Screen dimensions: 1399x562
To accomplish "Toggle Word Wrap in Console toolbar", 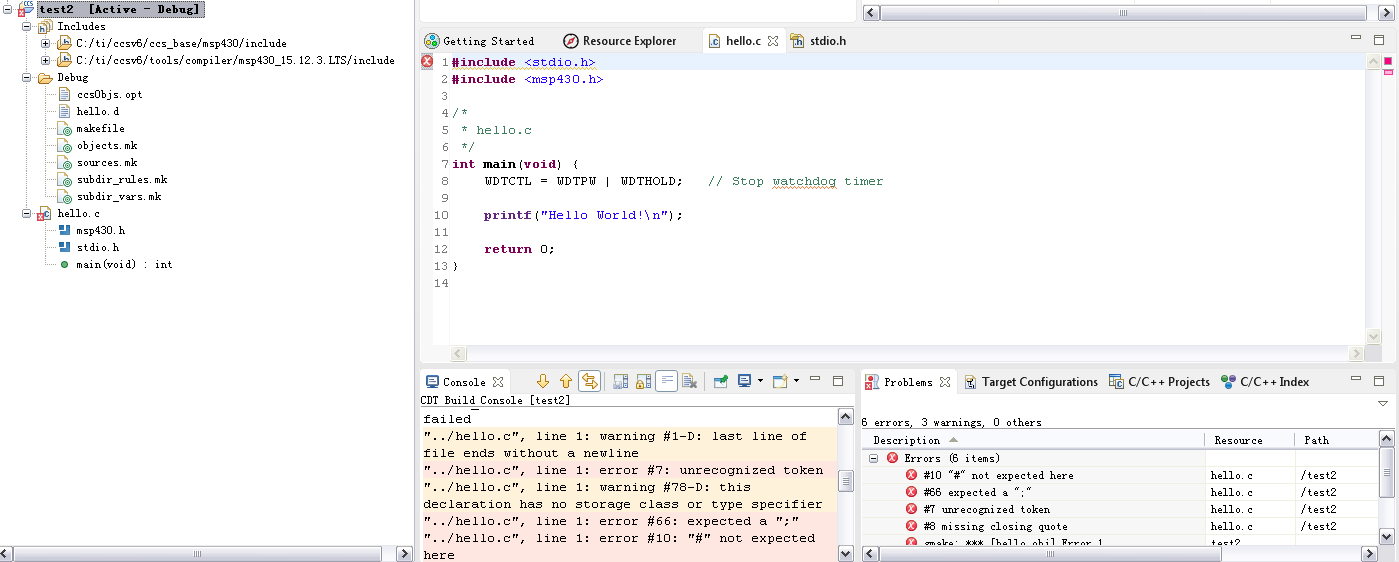I will click(x=666, y=381).
